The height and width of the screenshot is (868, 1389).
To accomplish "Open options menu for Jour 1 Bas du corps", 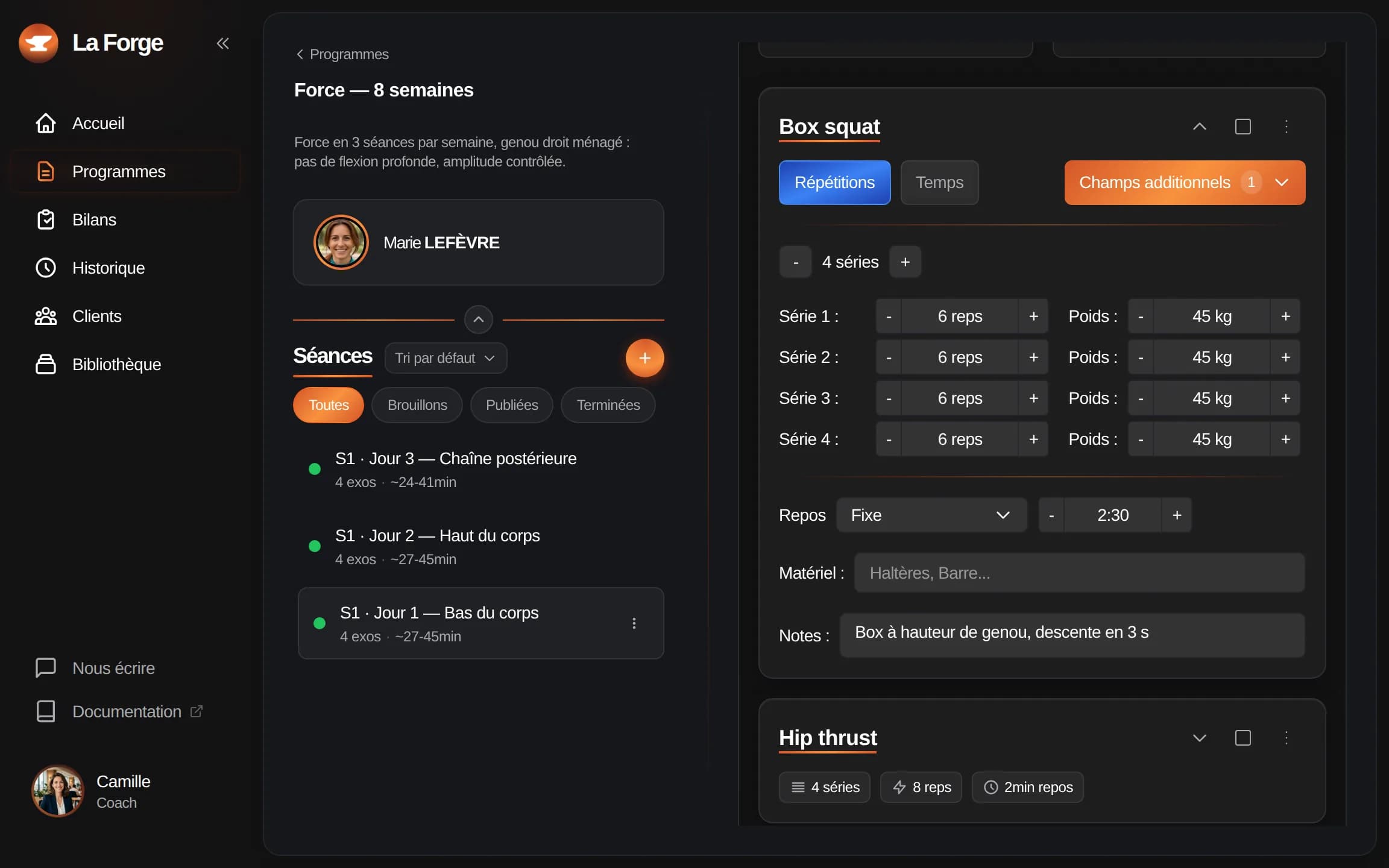I will click(634, 623).
